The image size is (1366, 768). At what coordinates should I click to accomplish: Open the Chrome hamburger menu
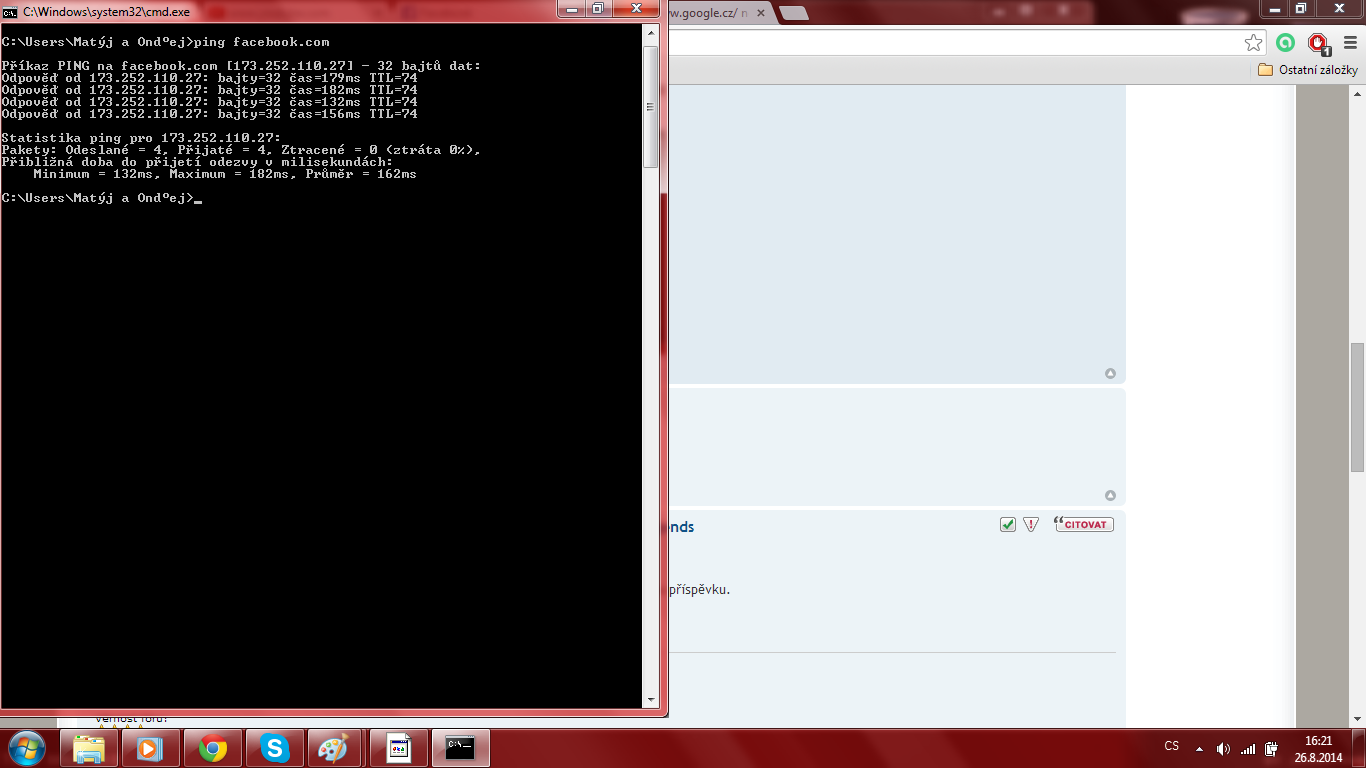tap(1349, 43)
